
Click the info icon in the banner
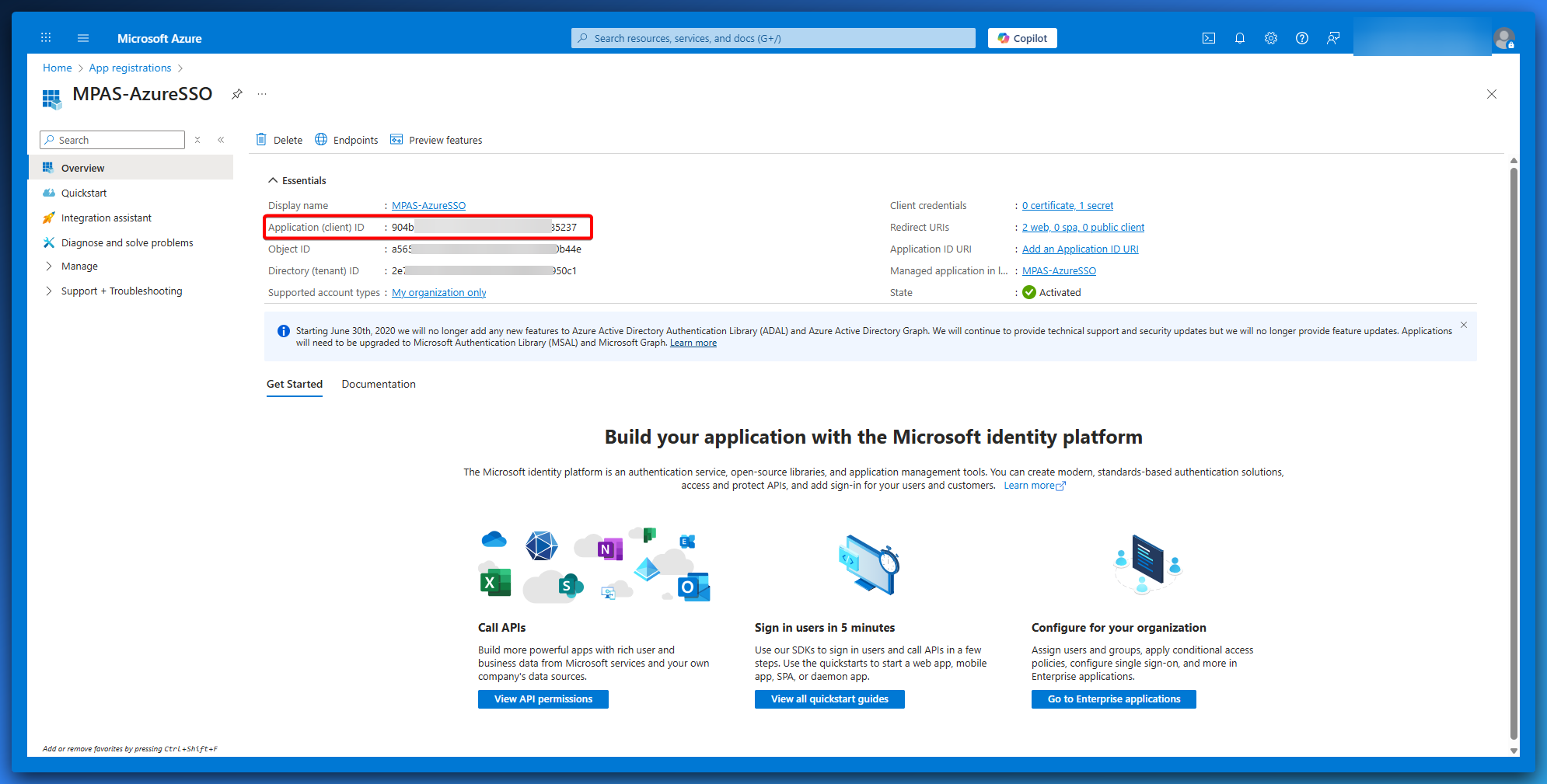(284, 331)
